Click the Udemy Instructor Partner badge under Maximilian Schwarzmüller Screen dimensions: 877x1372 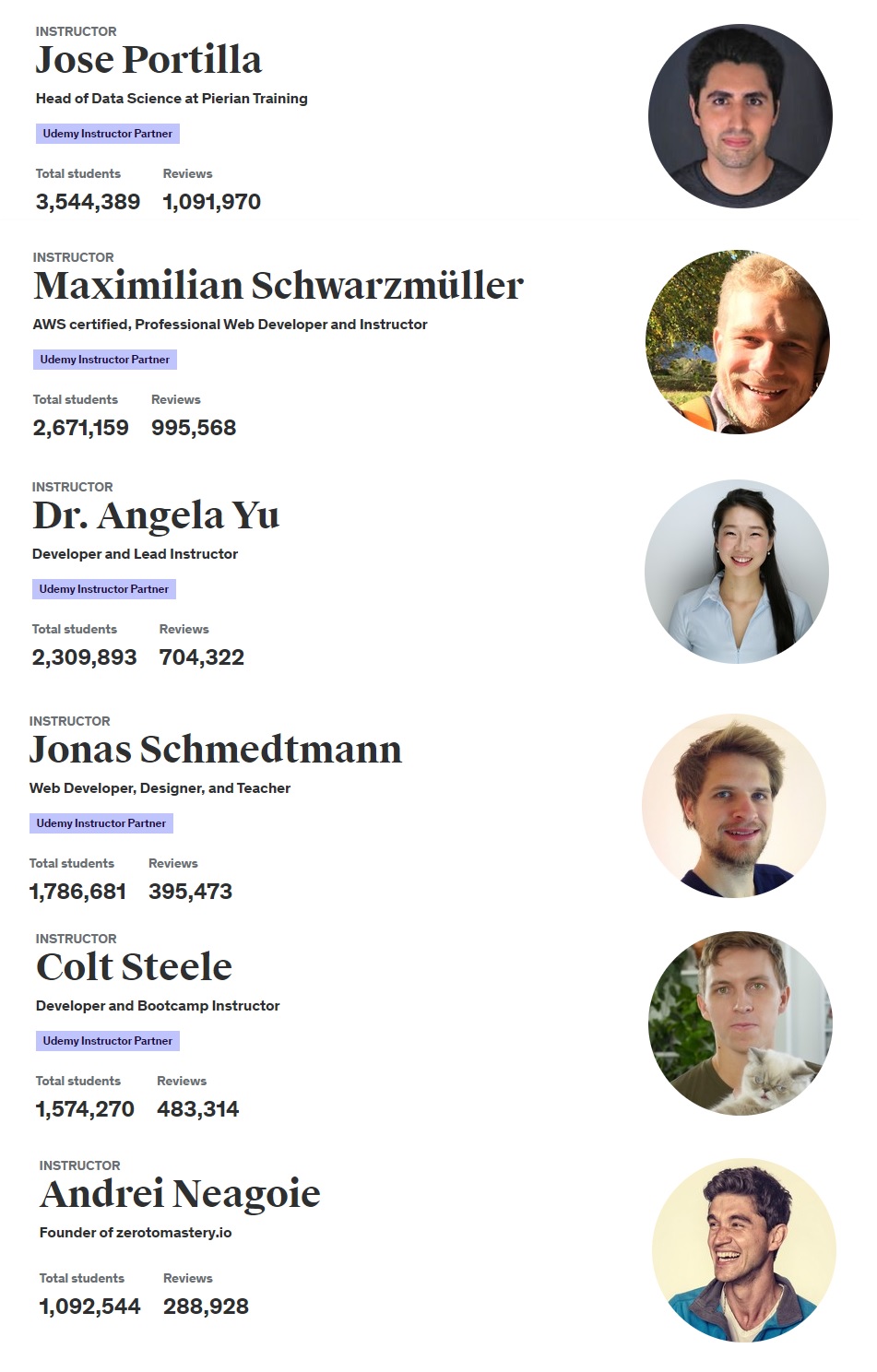(x=105, y=360)
